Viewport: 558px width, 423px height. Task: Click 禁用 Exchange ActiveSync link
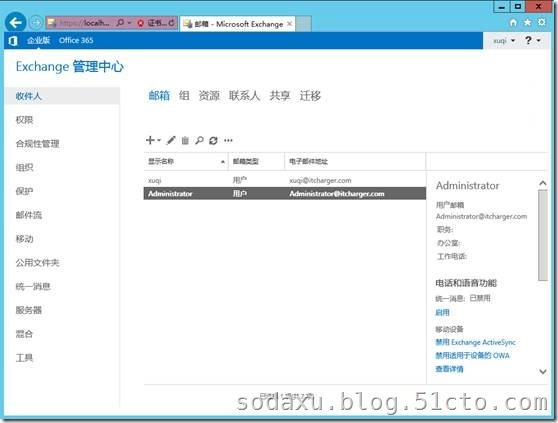pos(475,342)
